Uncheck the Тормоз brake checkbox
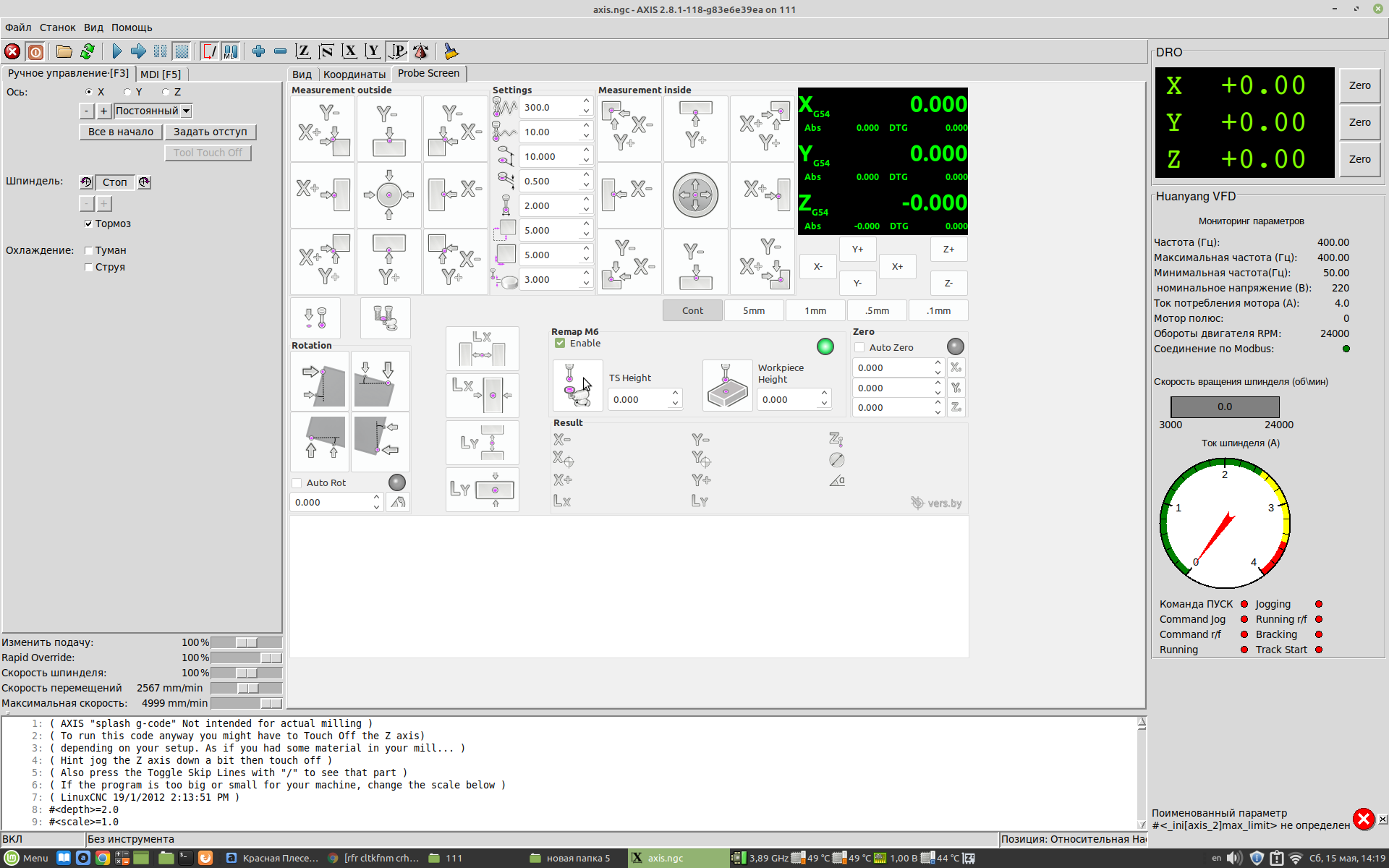The image size is (1389, 868). click(89, 224)
